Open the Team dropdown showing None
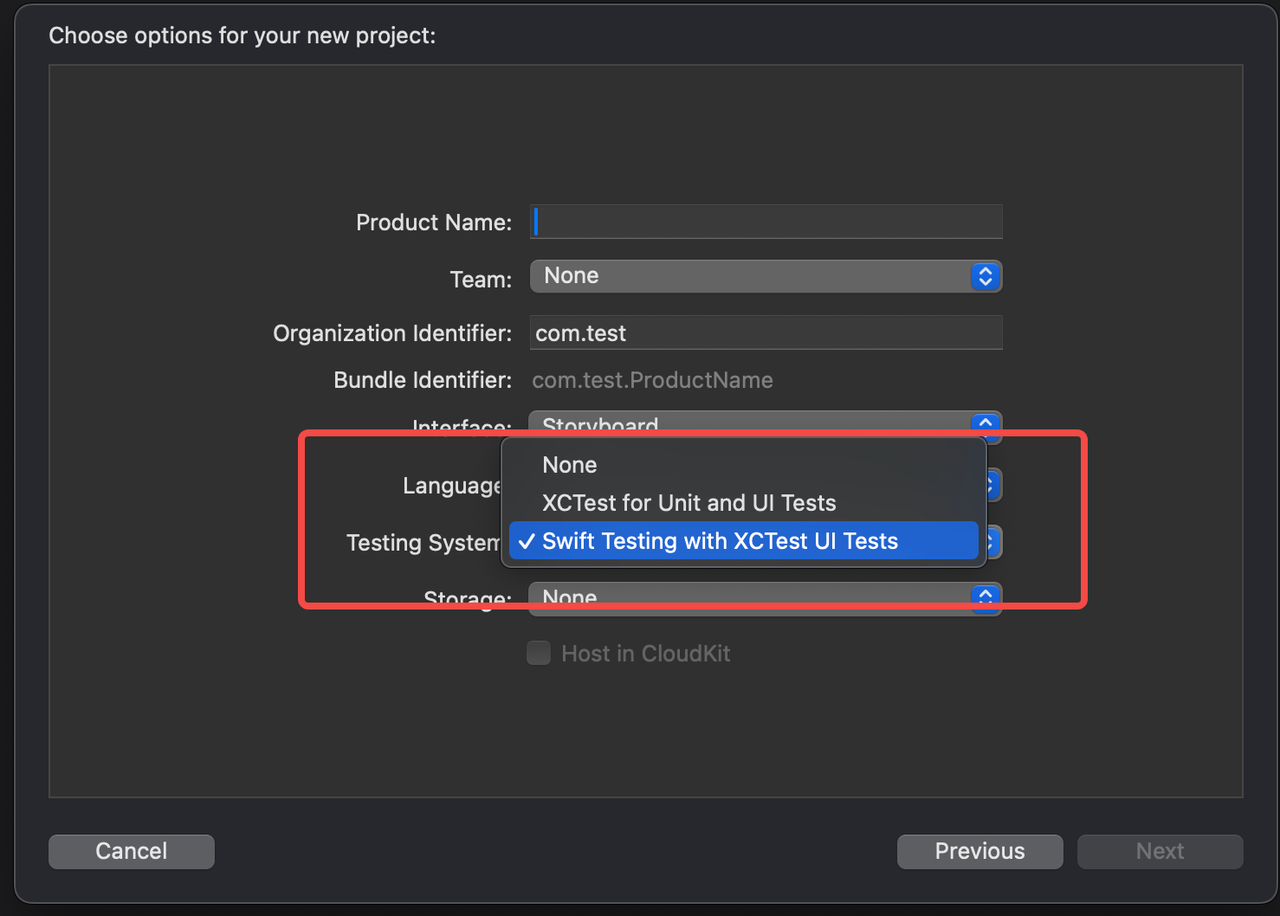 coord(750,276)
